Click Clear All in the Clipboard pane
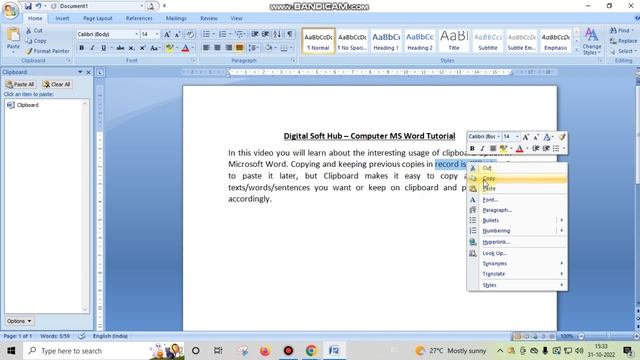 57,84
